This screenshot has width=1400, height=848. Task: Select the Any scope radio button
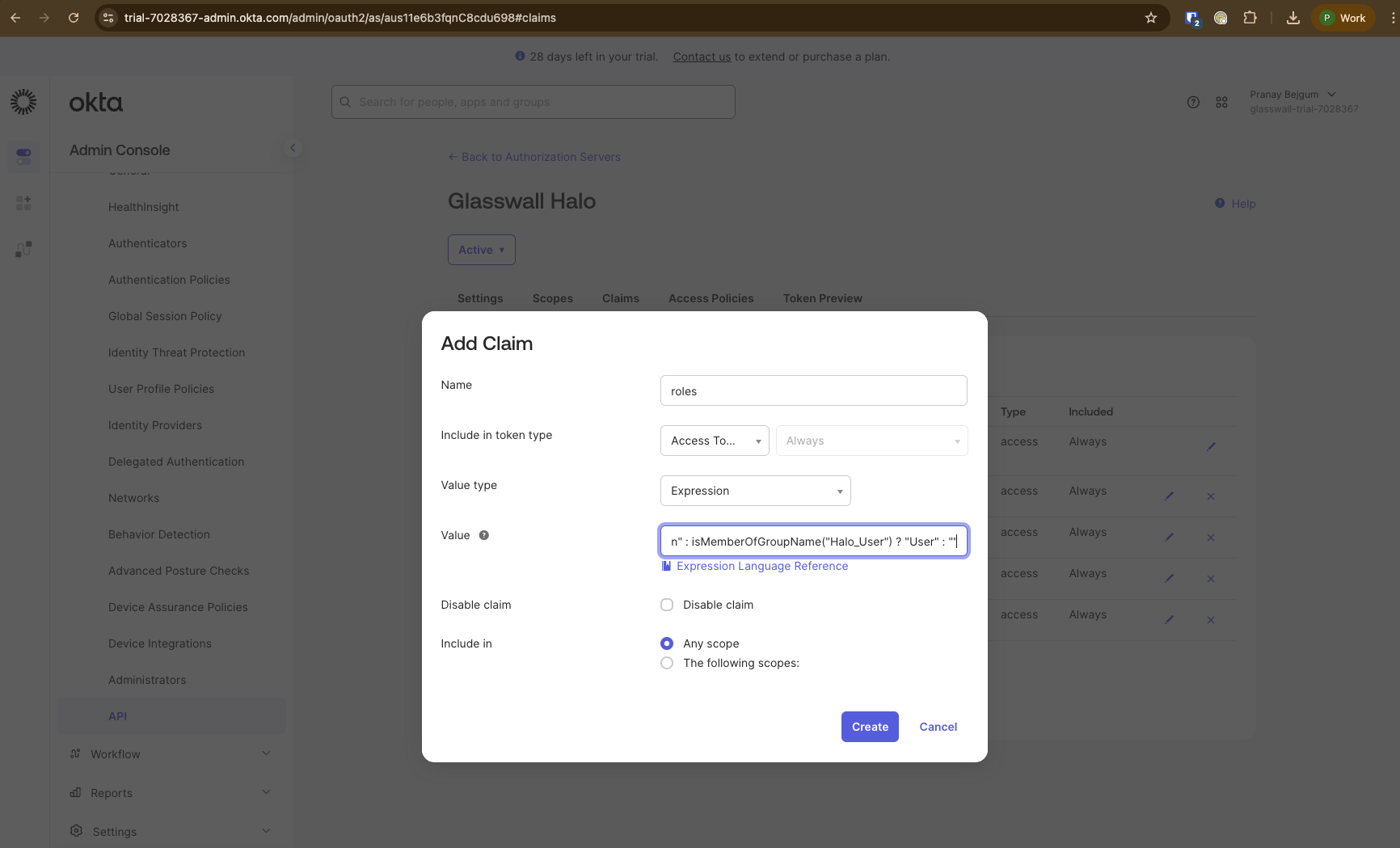(x=666, y=643)
